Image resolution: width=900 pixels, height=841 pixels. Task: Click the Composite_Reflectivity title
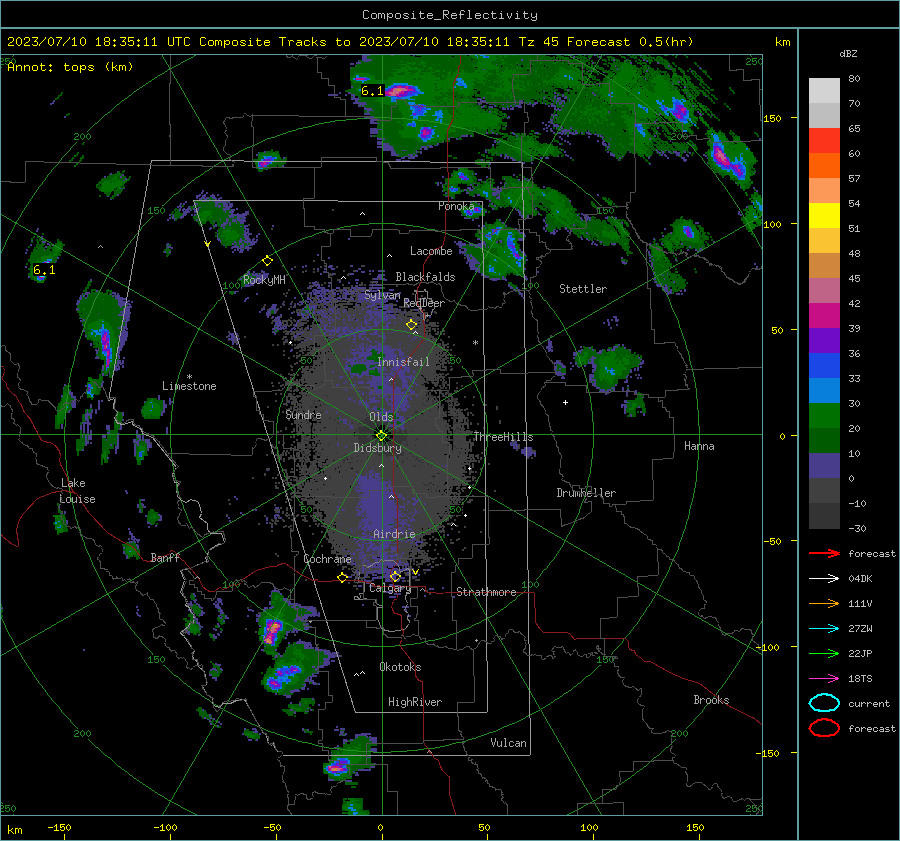tap(450, 15)
